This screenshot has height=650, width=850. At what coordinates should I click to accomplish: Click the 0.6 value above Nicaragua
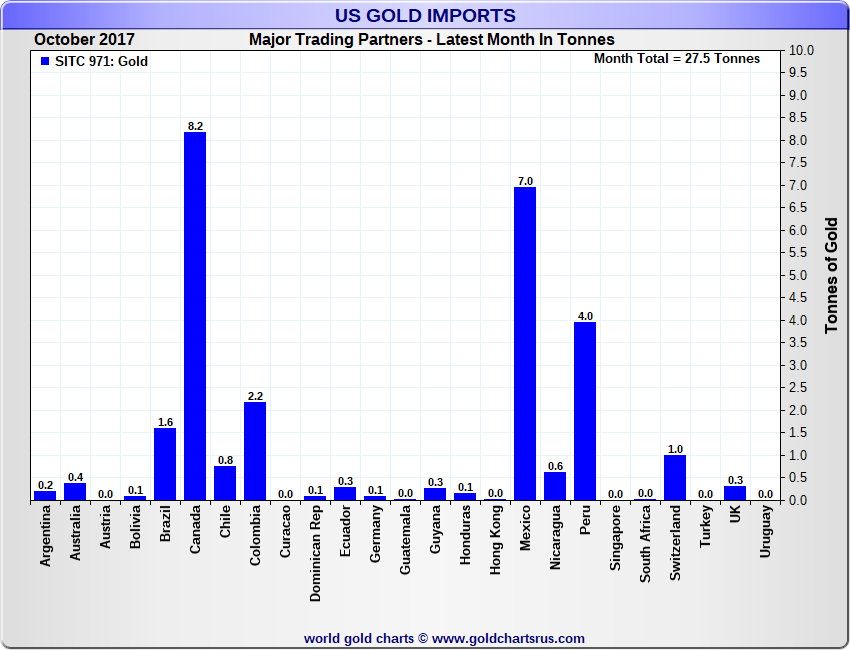tap(556, 466)
